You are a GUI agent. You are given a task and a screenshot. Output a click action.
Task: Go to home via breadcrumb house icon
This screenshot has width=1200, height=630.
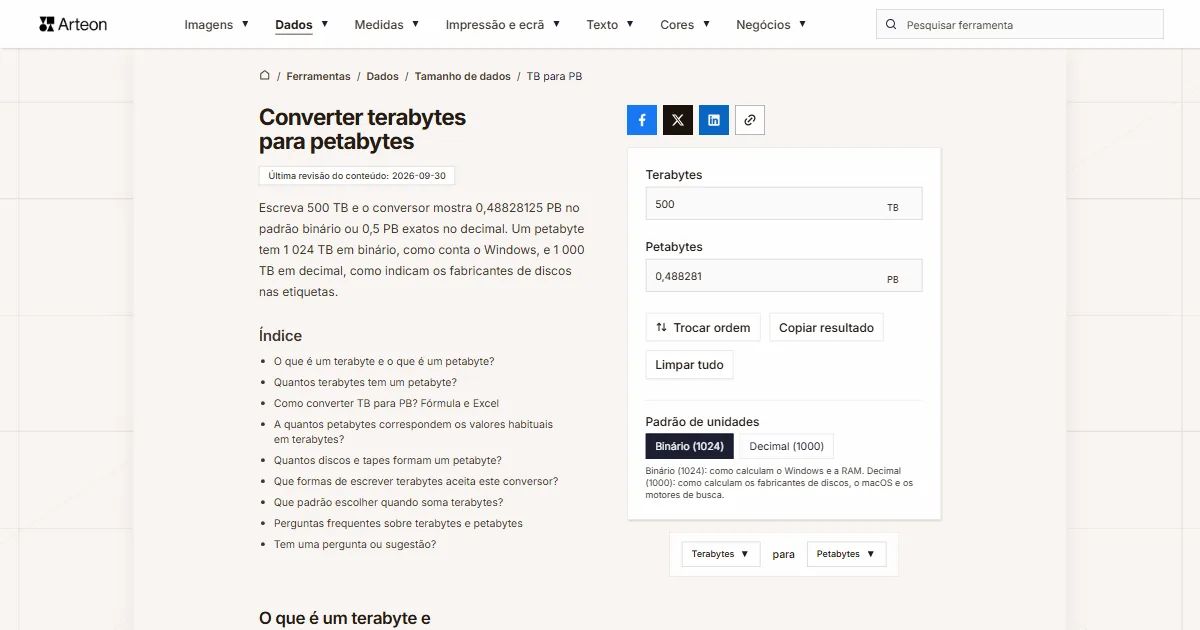[x=265, y=76]
